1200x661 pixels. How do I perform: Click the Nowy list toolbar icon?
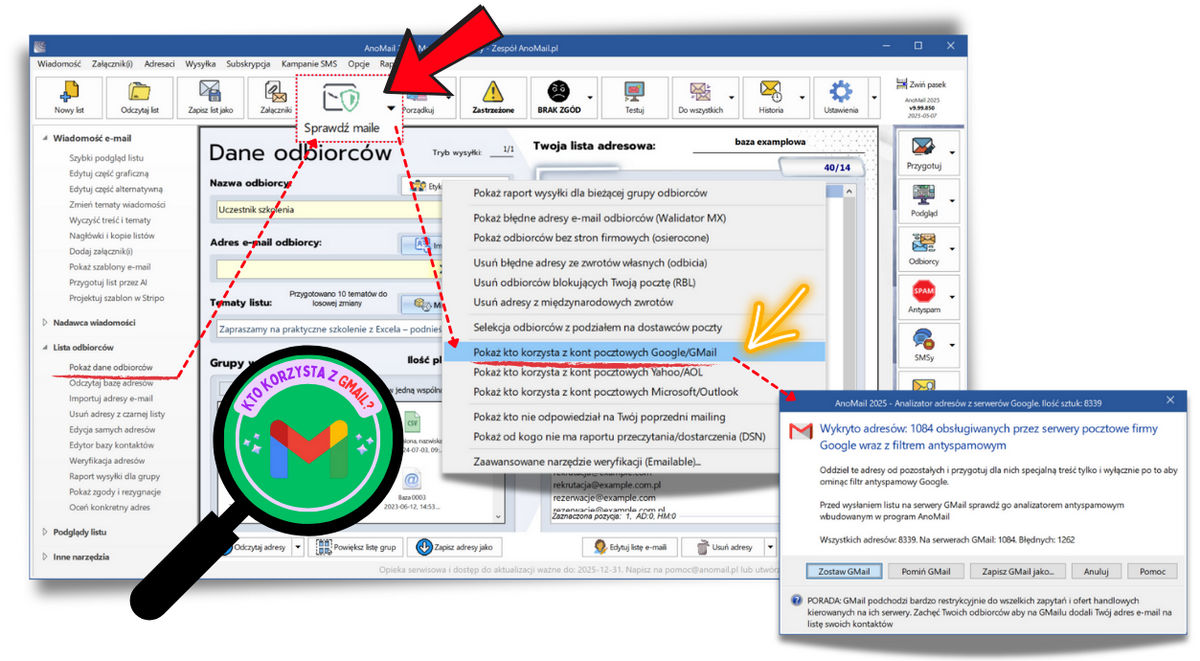70,92
